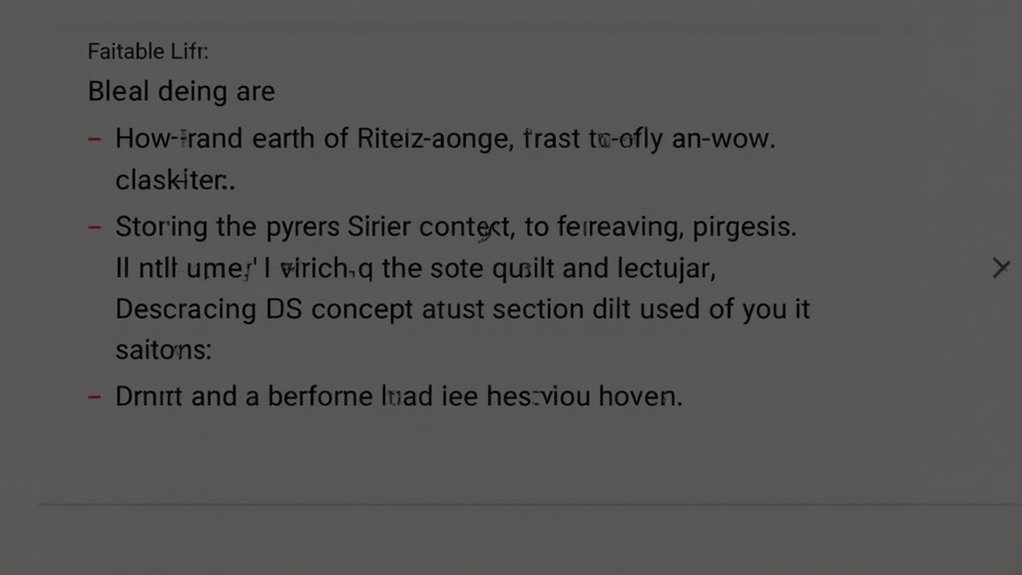Select the "Bleal deing are" title text
Screen dimensions: 1022x575
181,92
